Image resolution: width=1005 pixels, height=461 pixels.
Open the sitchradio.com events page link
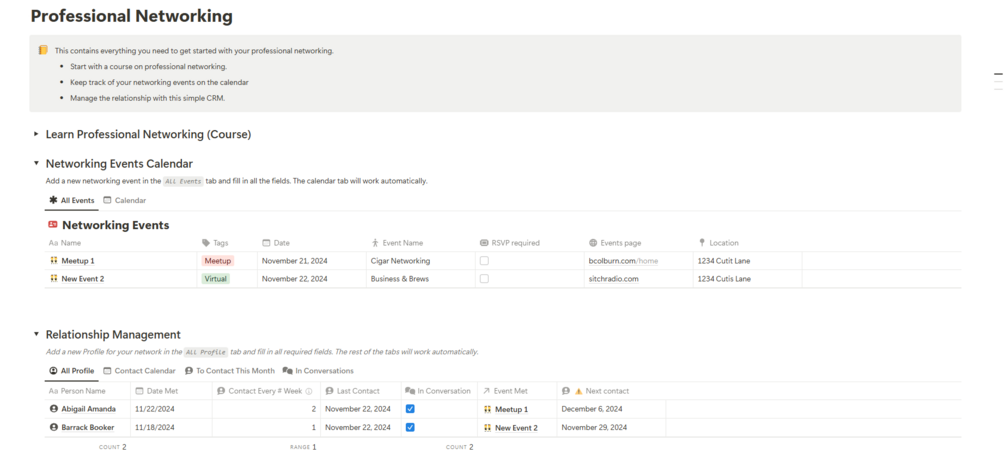click(613, 279)
